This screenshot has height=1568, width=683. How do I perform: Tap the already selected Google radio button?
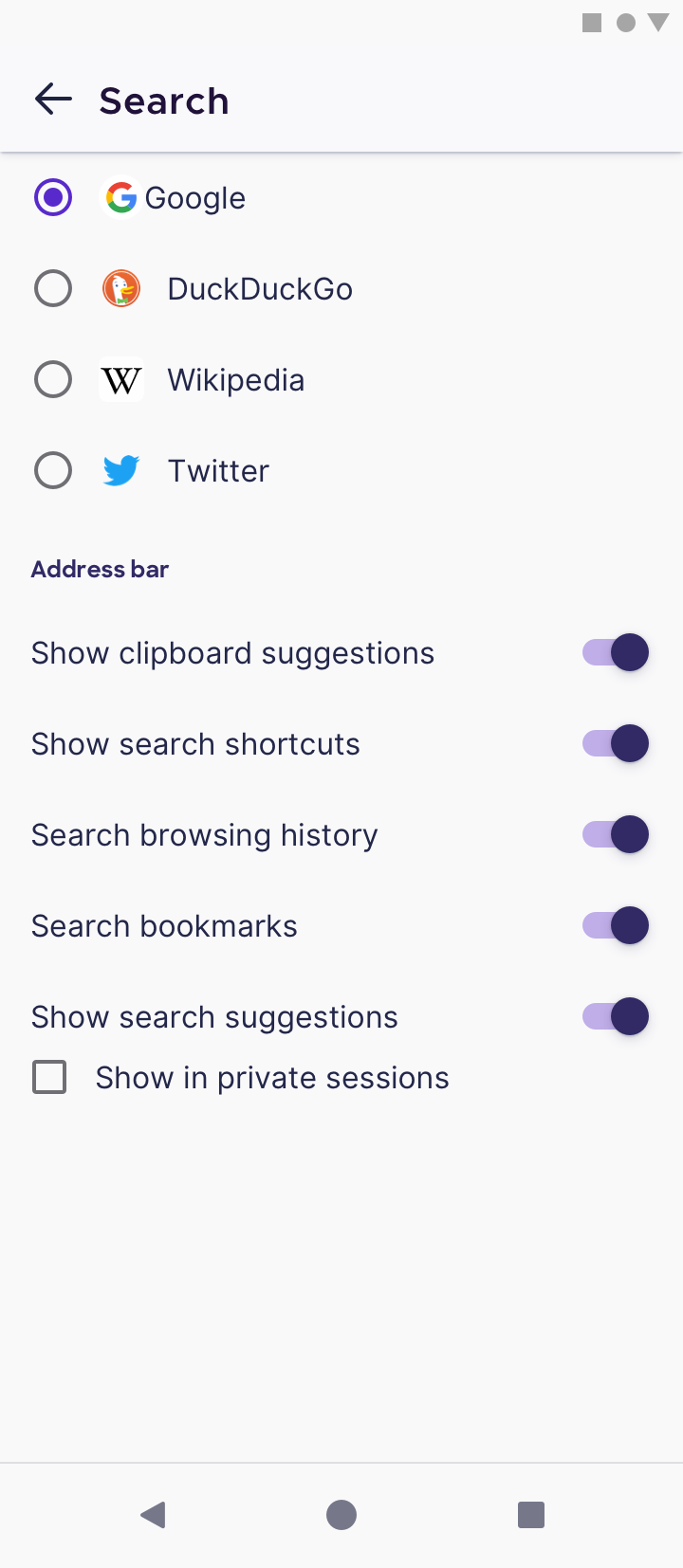[x=53, y=197]
